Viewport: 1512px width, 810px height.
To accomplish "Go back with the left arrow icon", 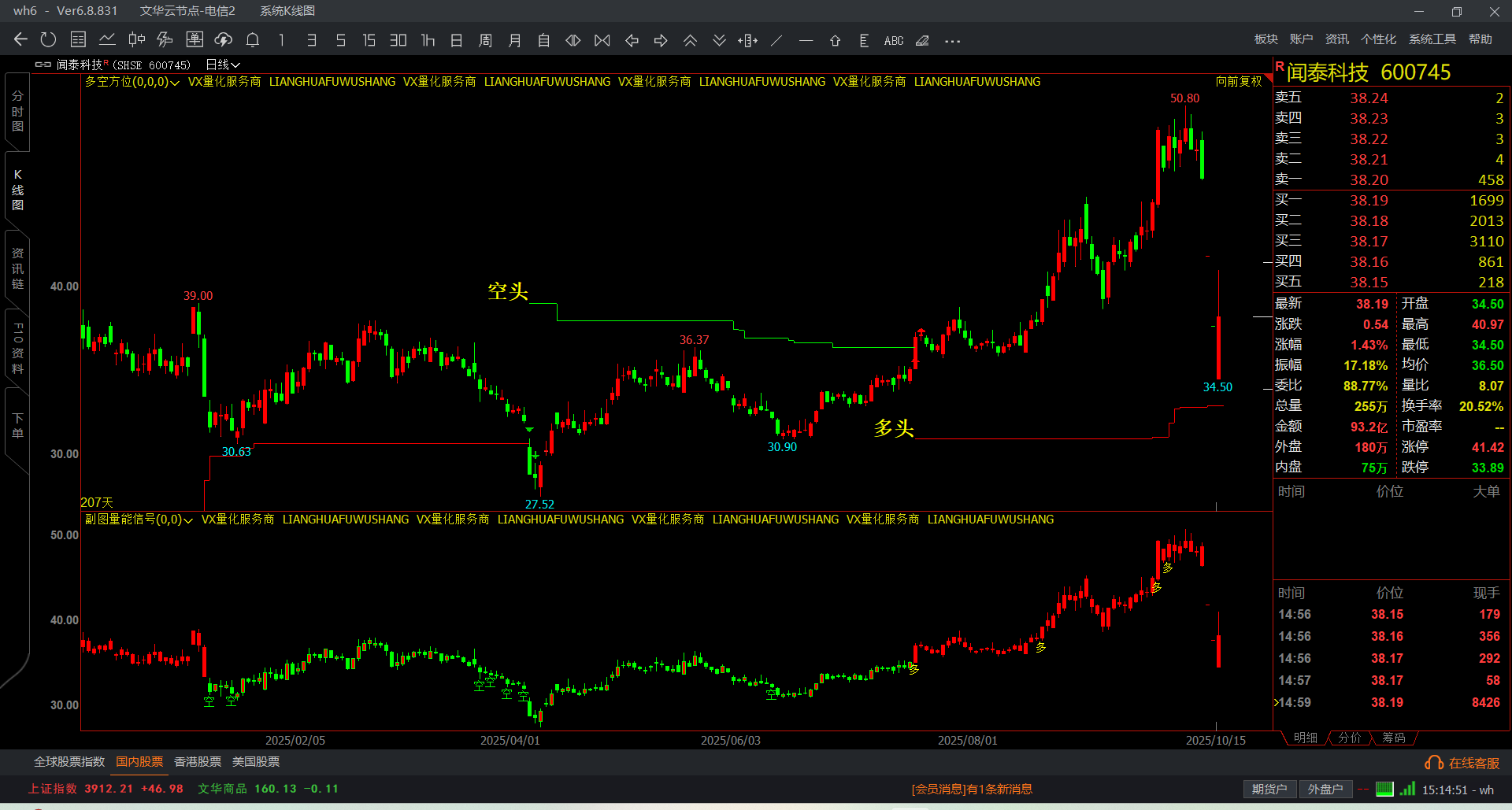I will 20,40.
